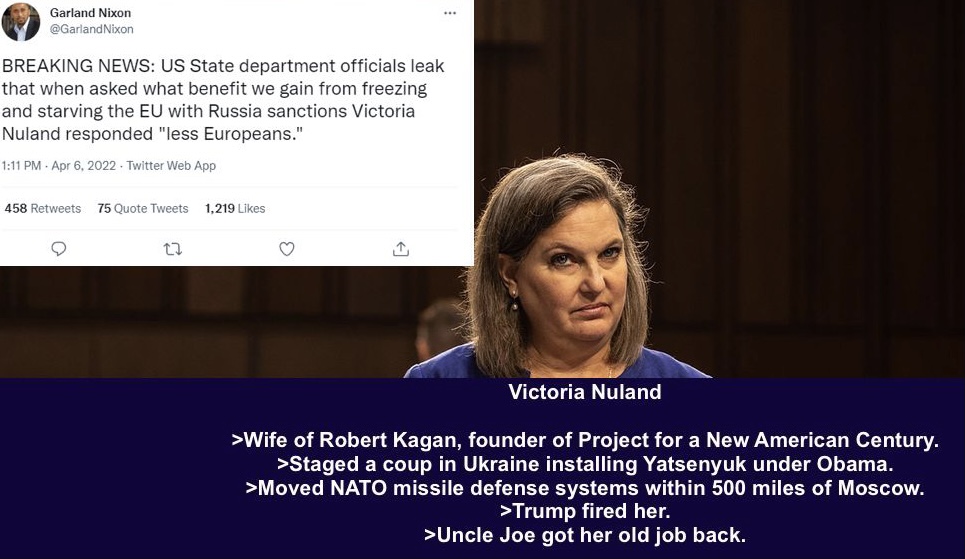Click the line about Robert Kagan
965x559 pixels.
[585, 440]
